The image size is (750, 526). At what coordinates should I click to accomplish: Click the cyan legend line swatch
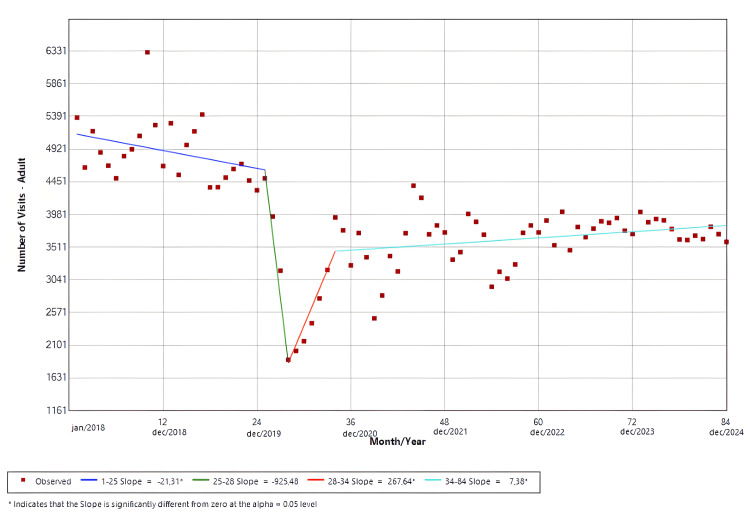(x=432, y=480)
